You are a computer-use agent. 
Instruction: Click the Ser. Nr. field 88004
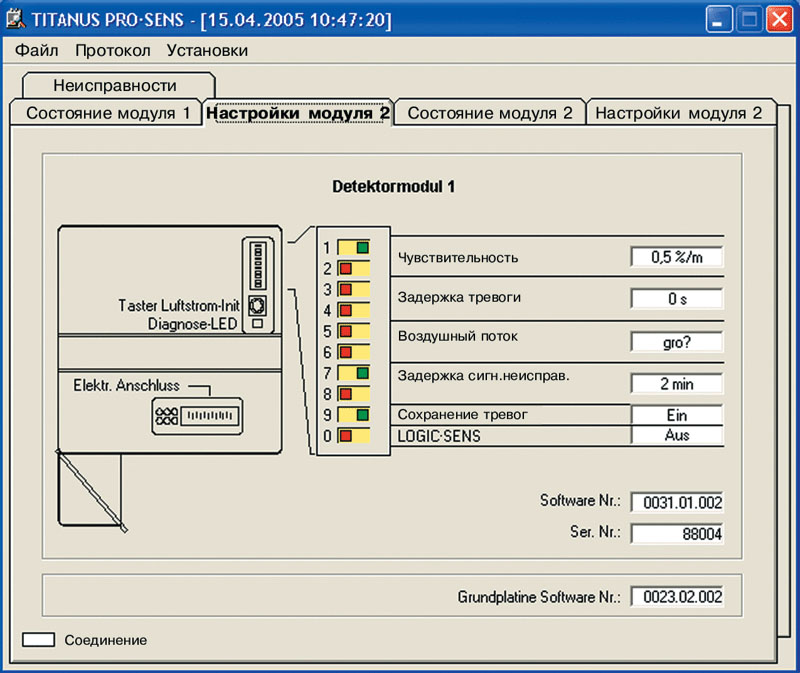pos(677,534)
